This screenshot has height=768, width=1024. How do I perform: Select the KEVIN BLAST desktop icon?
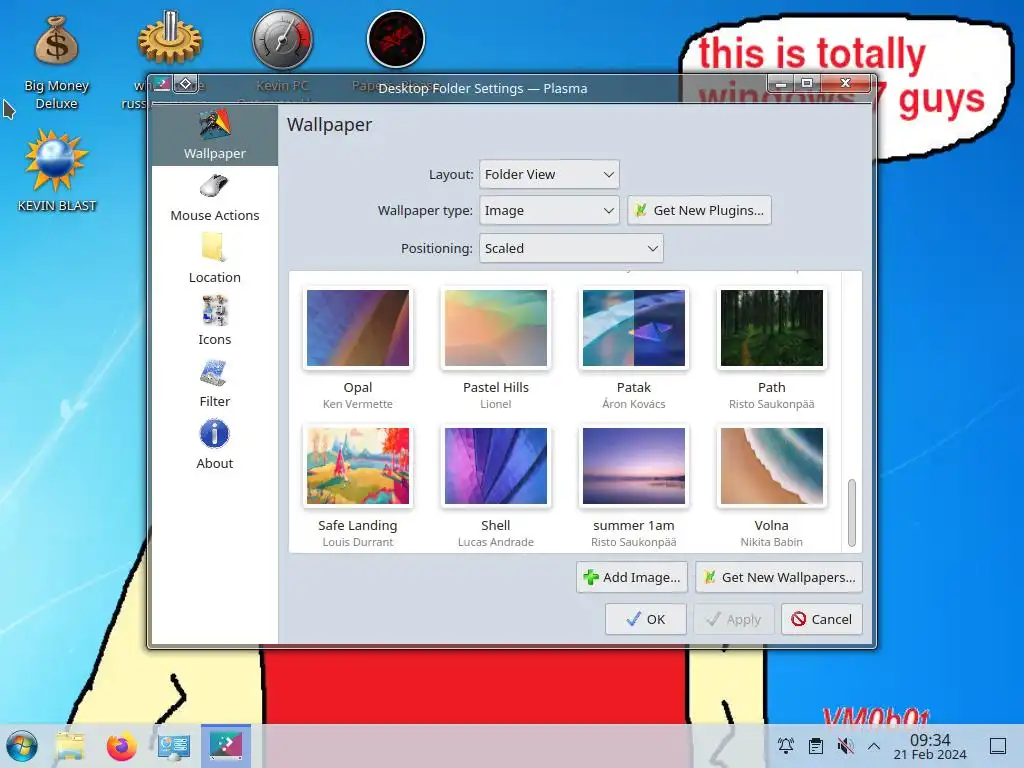(x=56, y=170)
